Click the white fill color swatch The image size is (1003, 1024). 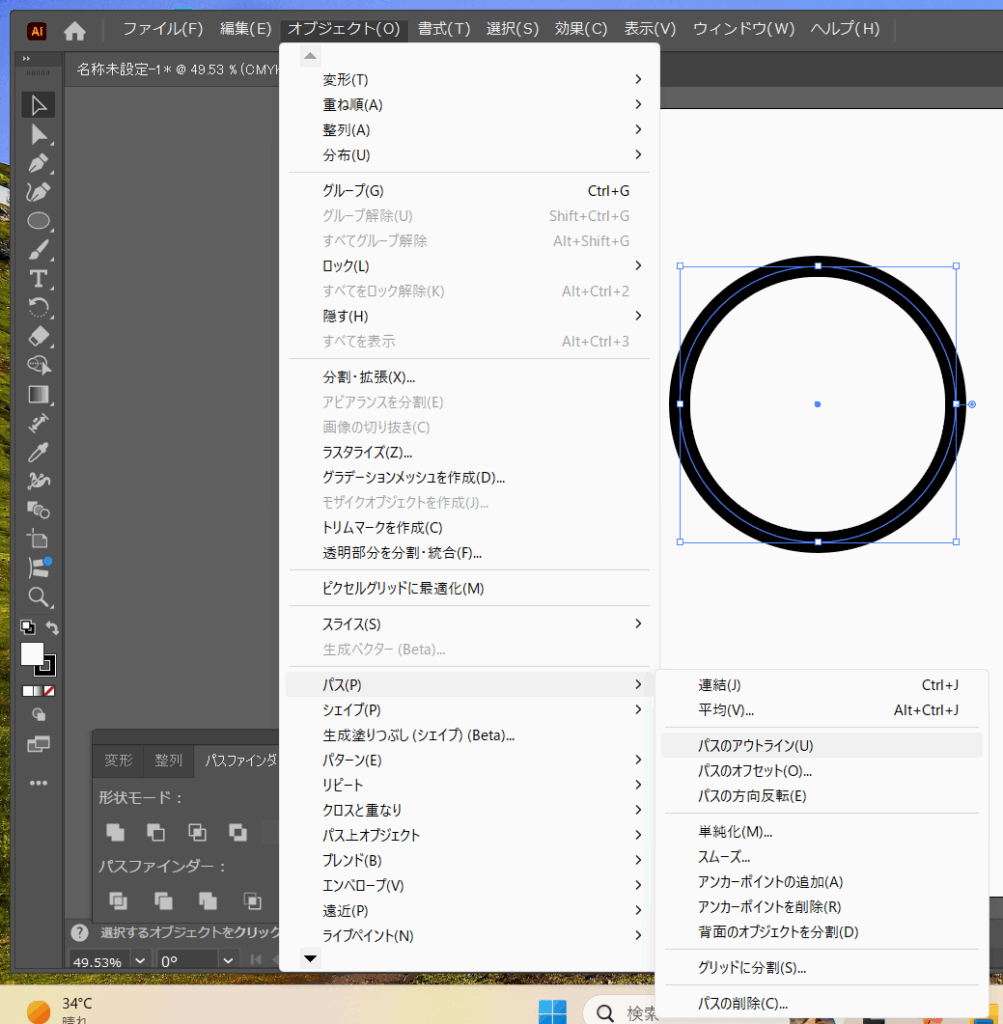pyautogui.click(x=32, y=654)
